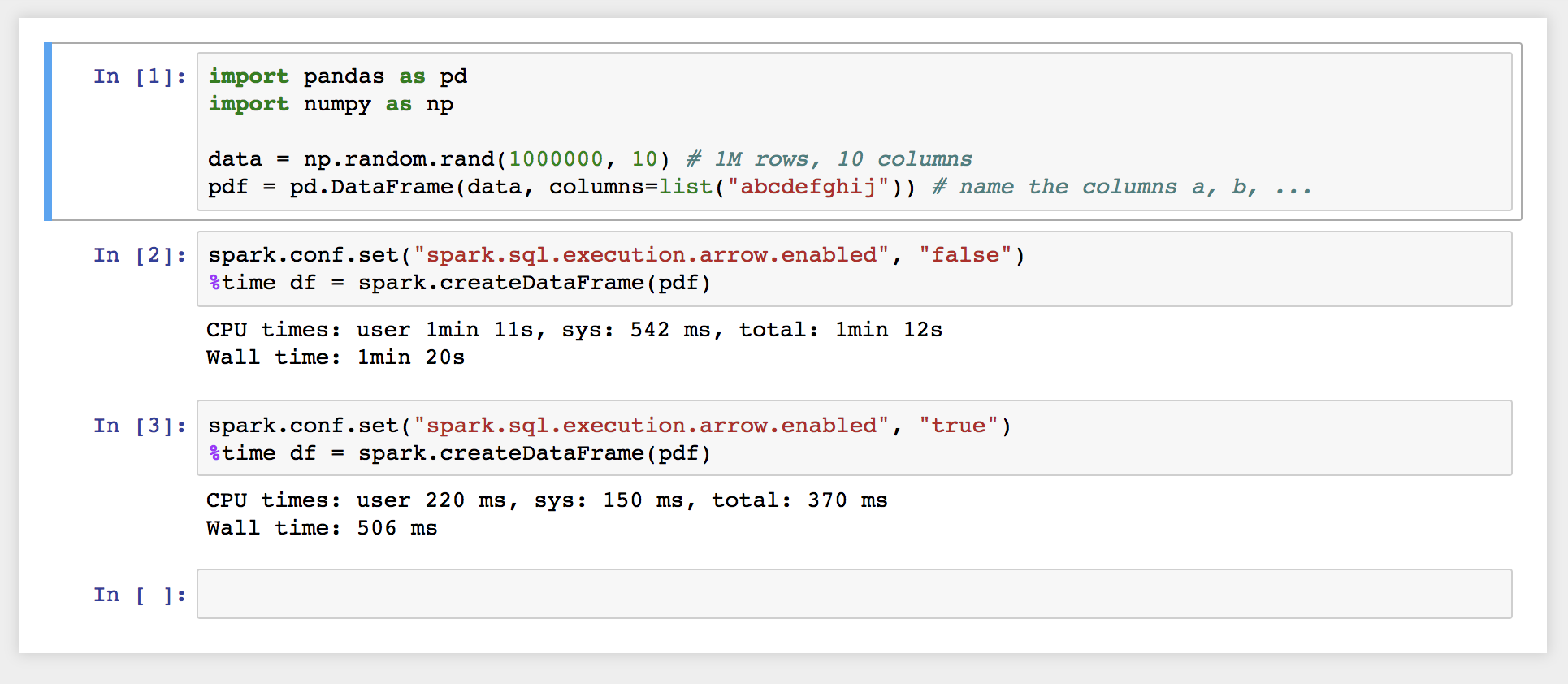This screenshot has width=1568, height=684.
Task: Click pd.DataFrame in the first cell
Action: click(370, 187)
